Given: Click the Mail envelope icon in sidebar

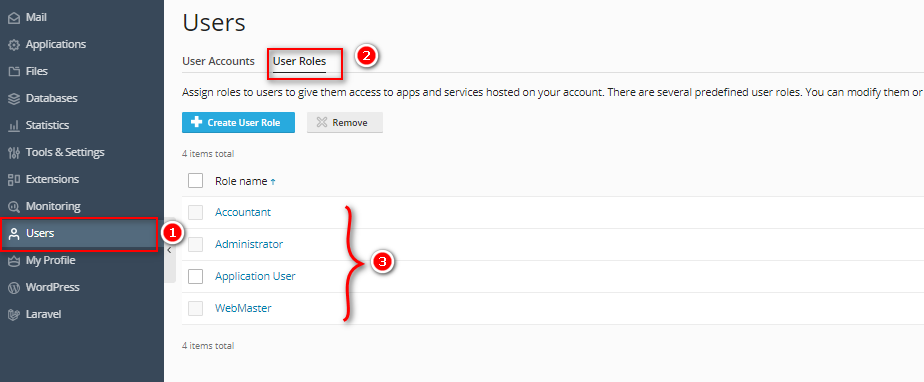Looking at the screenshot, I should click(x=14, y=18).
